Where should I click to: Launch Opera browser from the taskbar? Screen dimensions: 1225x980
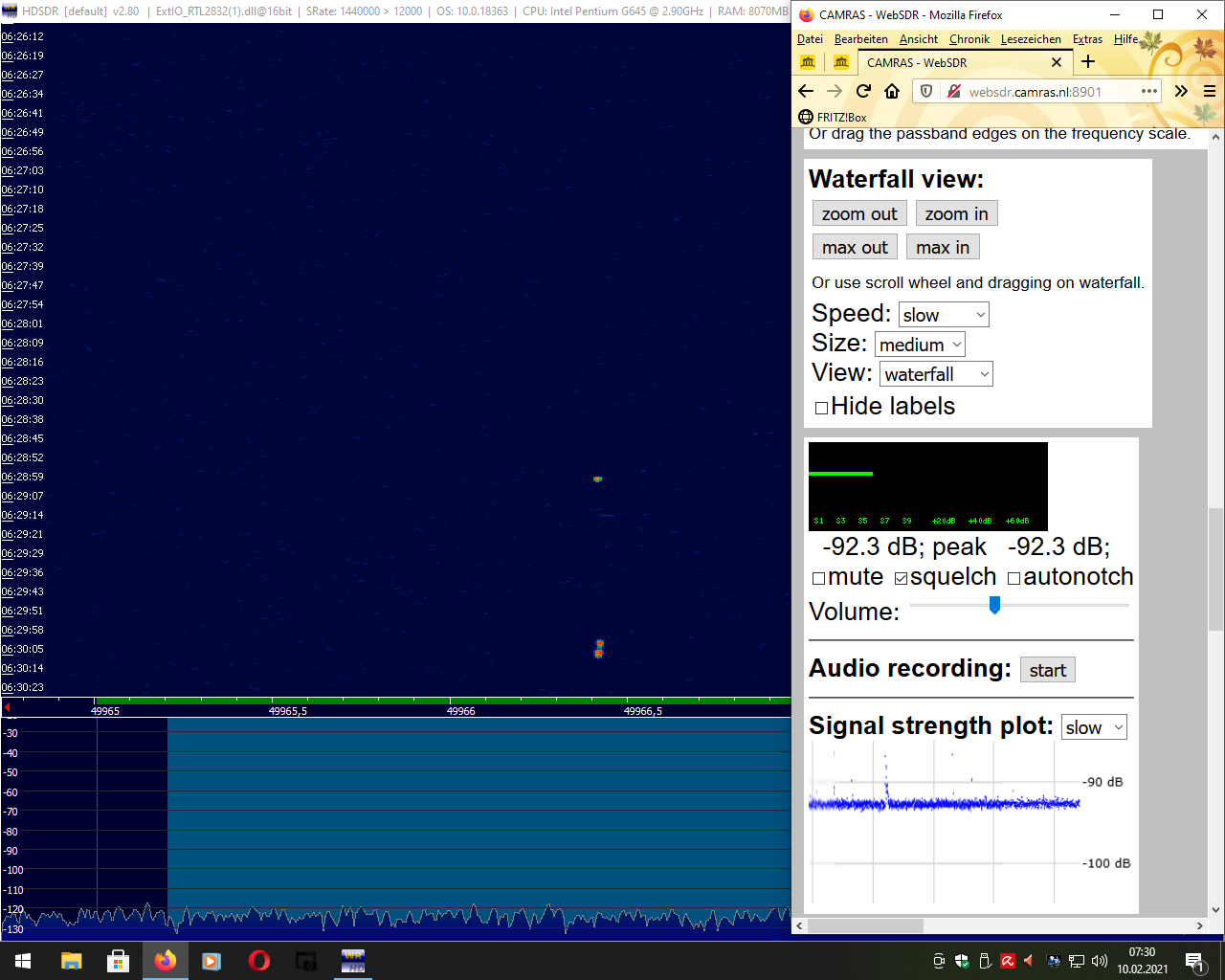258,961
